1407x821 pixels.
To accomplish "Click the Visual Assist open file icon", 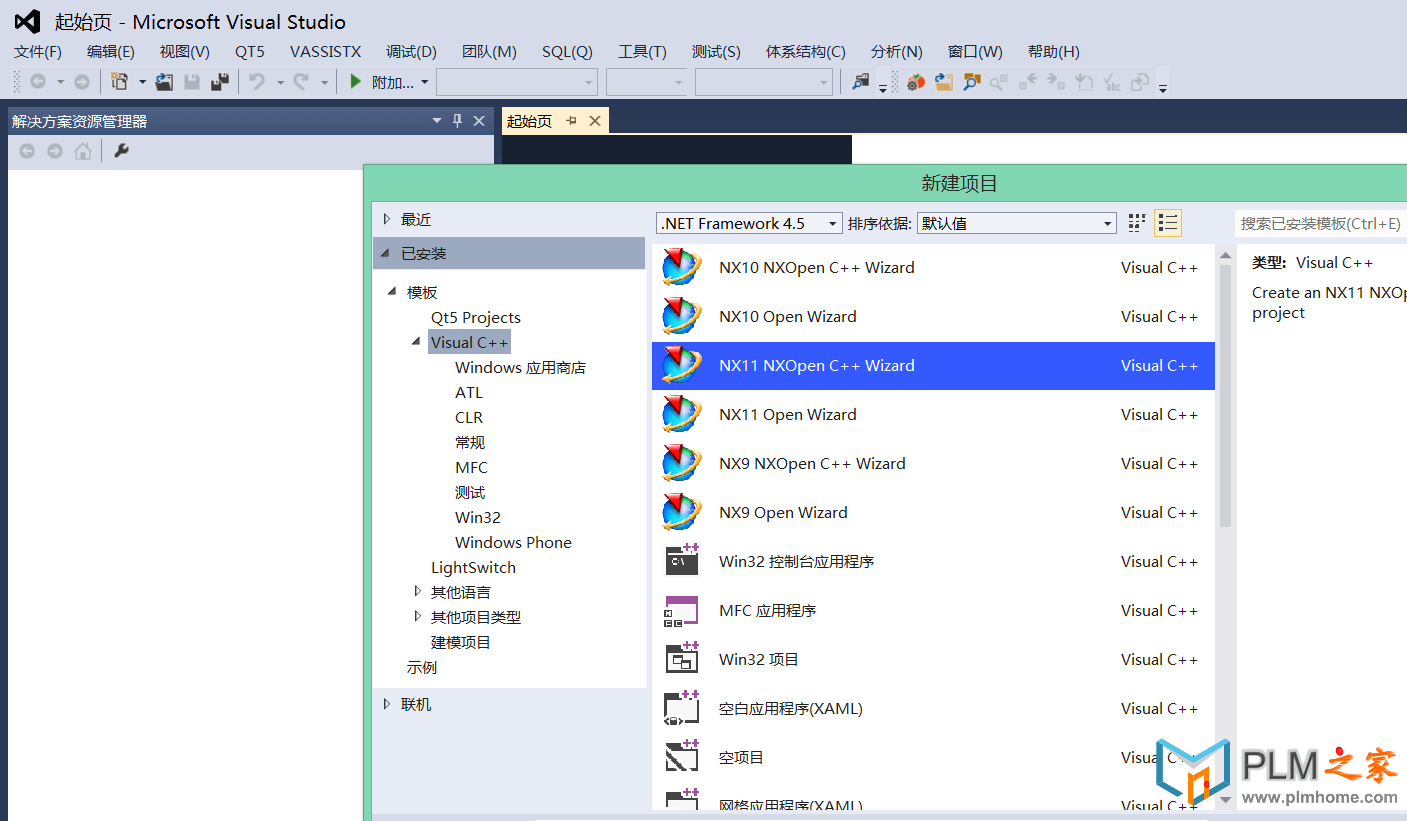I will click(x=943, y=82).
